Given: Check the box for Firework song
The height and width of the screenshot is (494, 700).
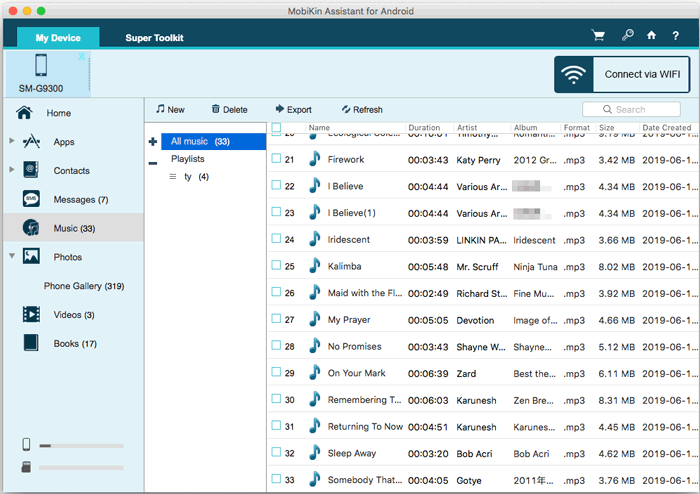Looking at the screenshot, I should coord(276,158).
